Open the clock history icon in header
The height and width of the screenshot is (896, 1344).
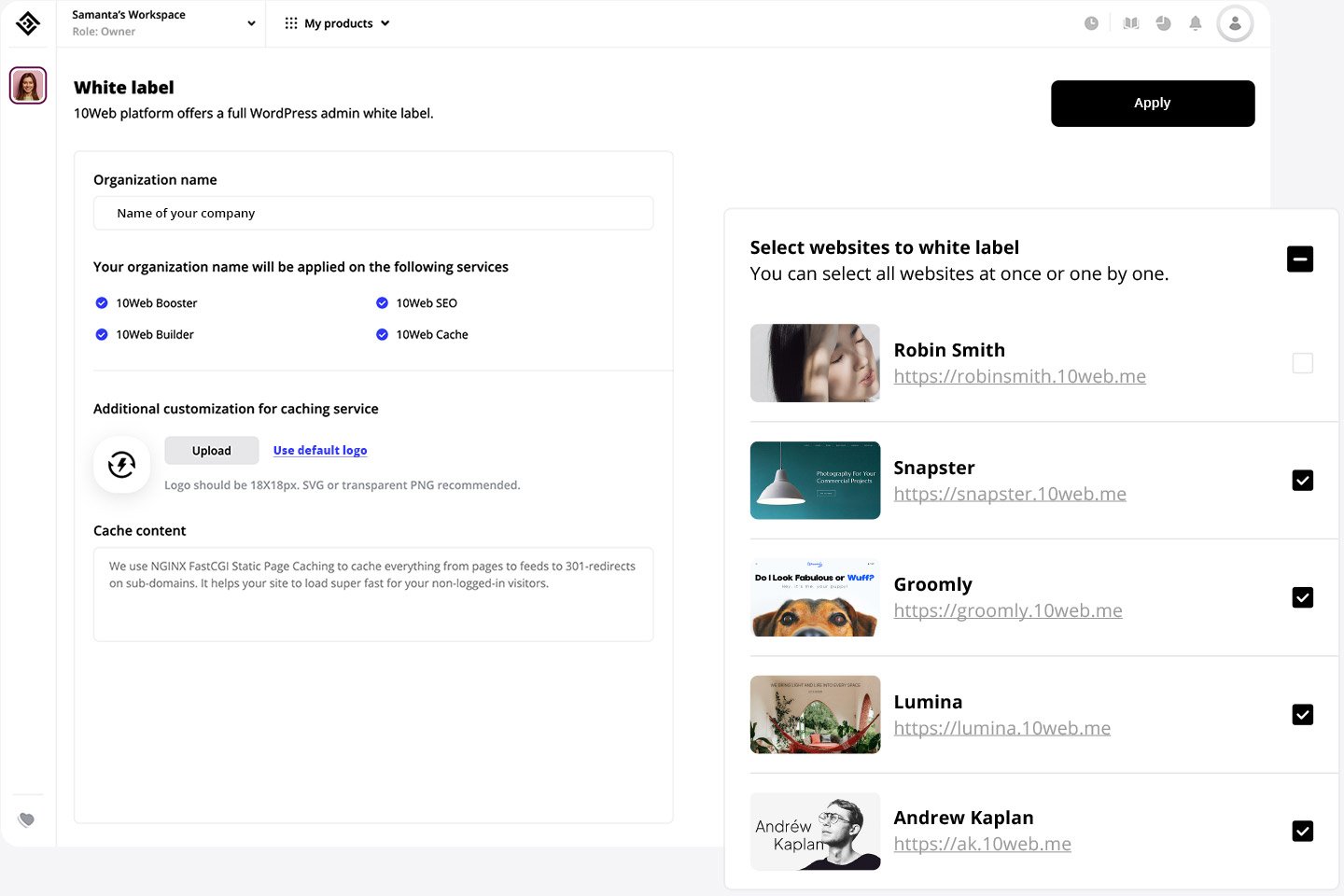pos(1091,23)
